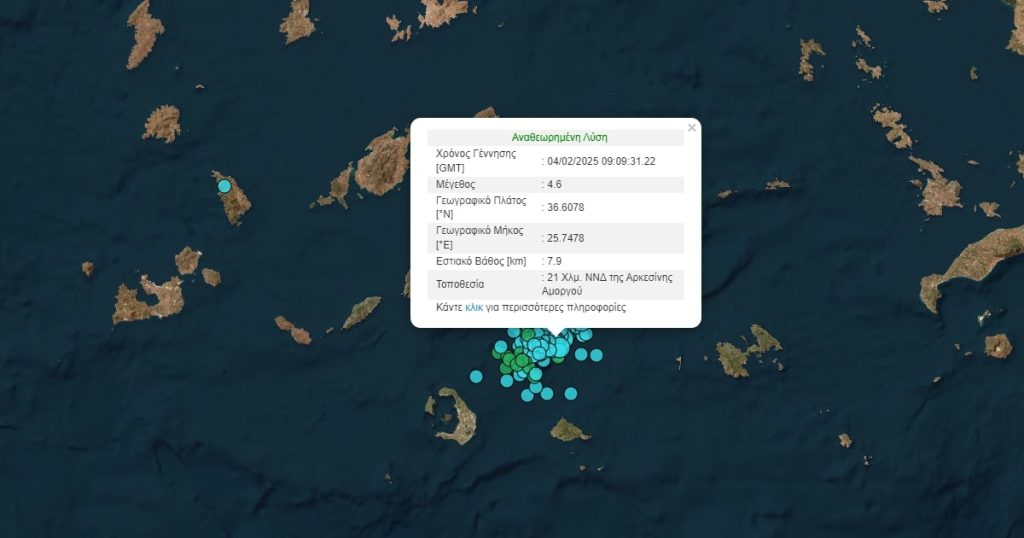Viewport: 1024px width, 538px height.
Task: Click the butterfly-shaped island east of the cluster
Action: click(747, 352)
